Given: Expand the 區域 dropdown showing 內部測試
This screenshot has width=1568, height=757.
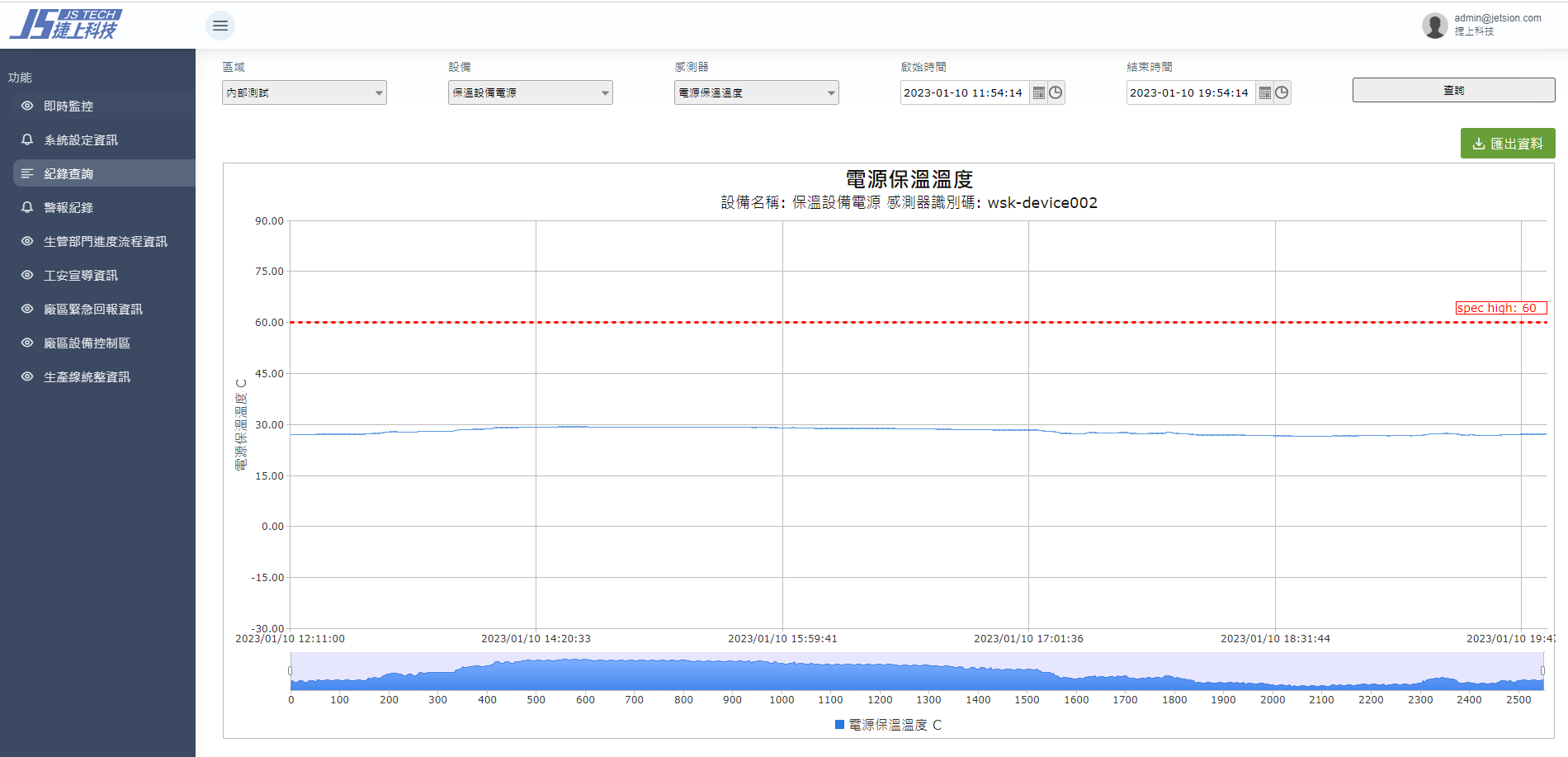Looking at the screenshot, I should [x=304, y=93].
